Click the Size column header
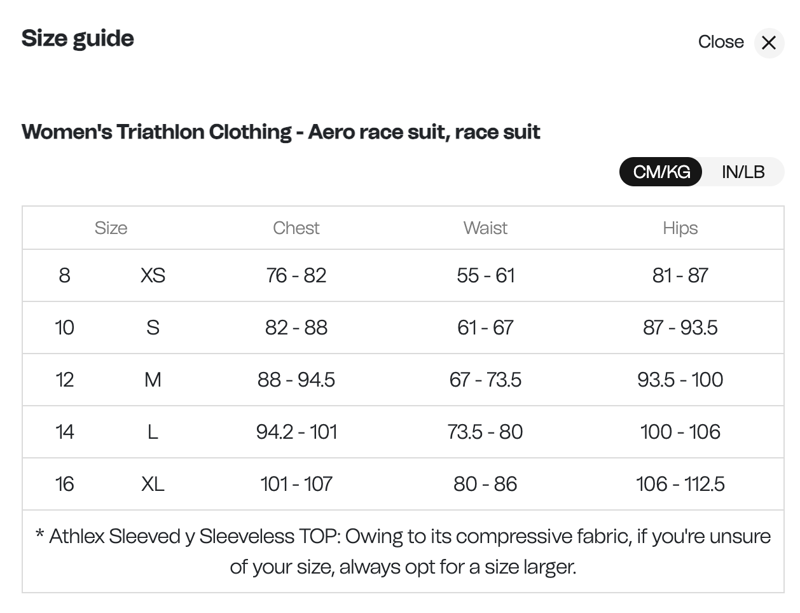This screenshot has height=613, width=800. click(x=112, y=228)
